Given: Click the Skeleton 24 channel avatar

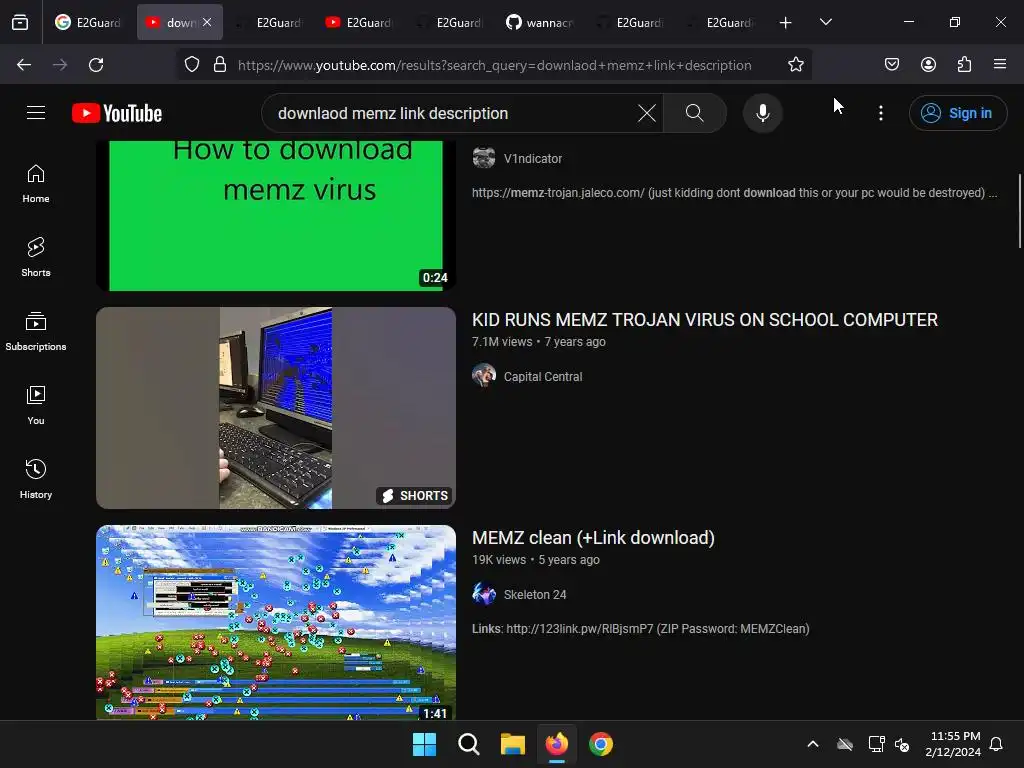Looking at the screenshot, I should 484,594.
